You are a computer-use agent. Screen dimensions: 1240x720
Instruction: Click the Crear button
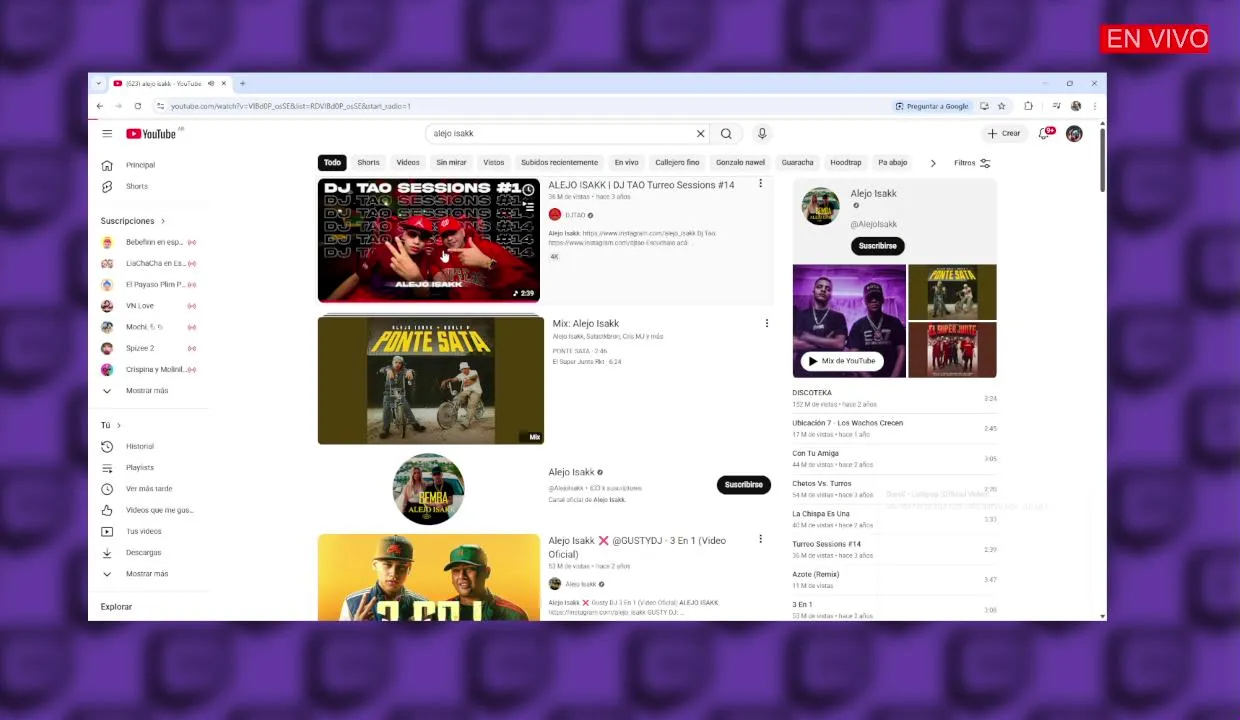click(1004, 133)
